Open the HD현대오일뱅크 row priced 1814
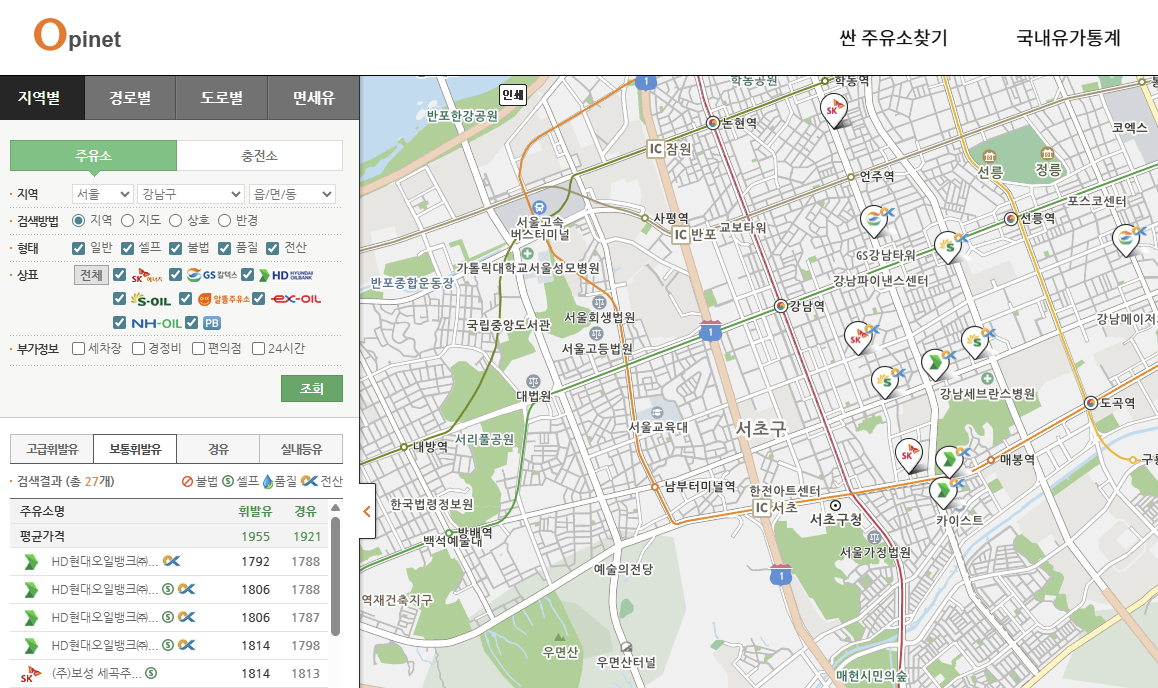Screen dimensions: 1158x688 tap(169, 645)
